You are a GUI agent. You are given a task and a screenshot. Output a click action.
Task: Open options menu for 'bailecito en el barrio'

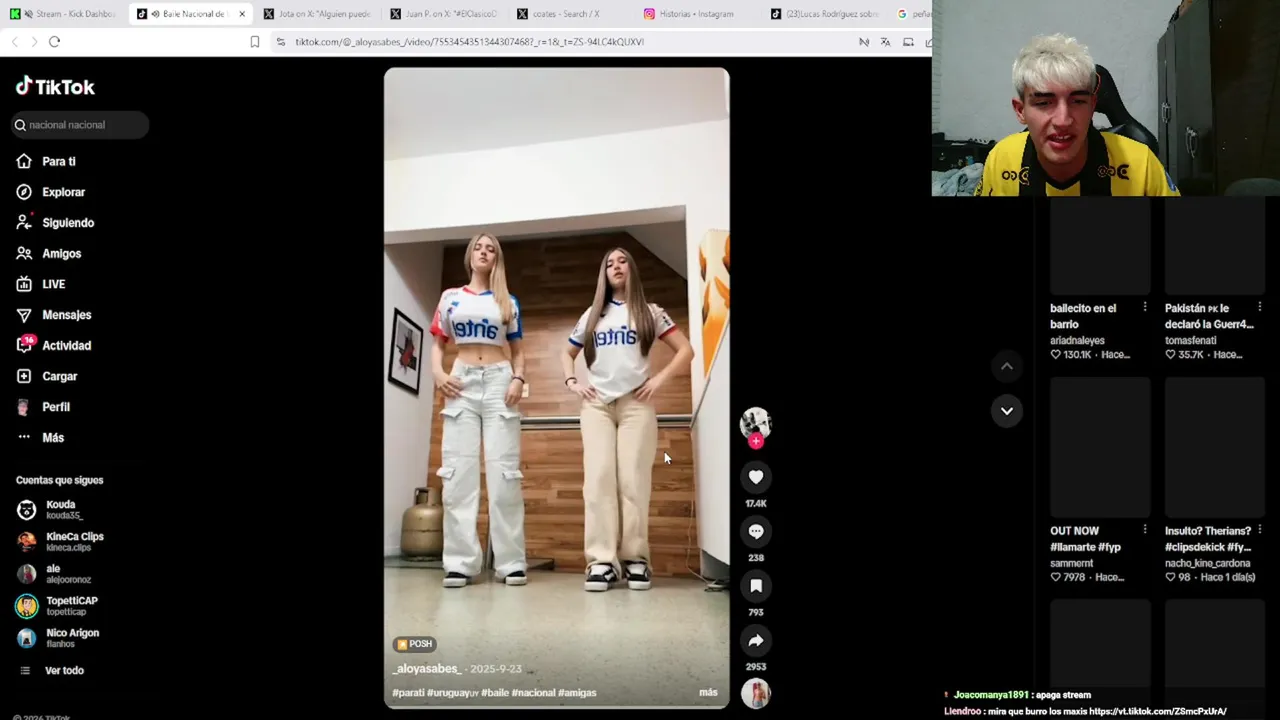[1145, 308]
